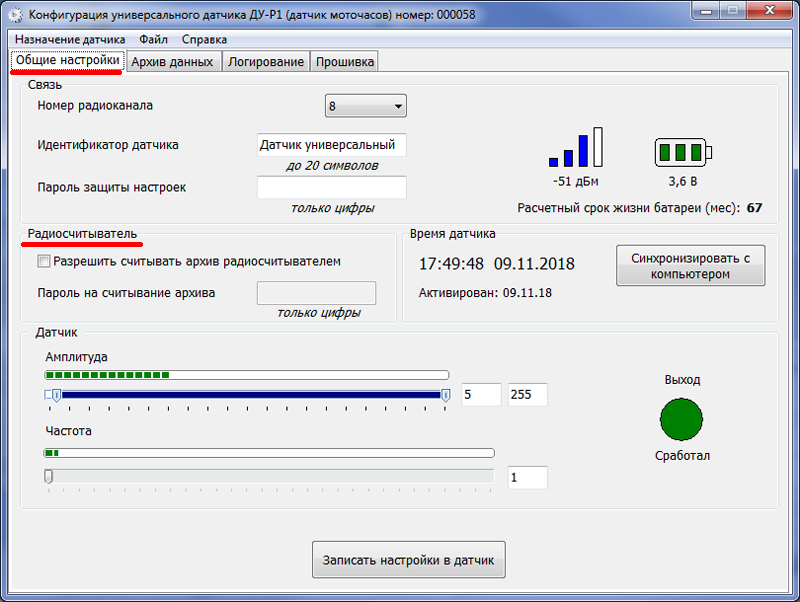Open the Справка menu
The width and height of the screenshot is (800, 602).
click(x=204, y=39)
